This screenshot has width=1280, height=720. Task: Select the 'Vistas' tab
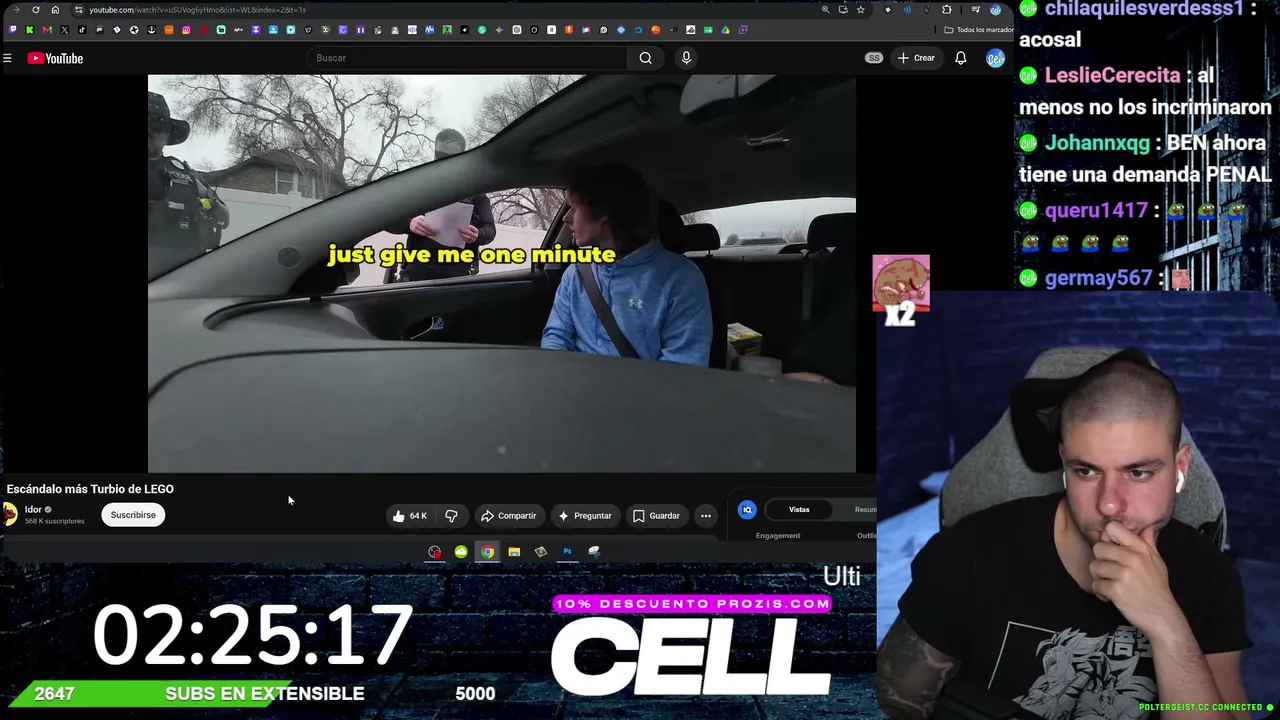(x=799, y=510)
